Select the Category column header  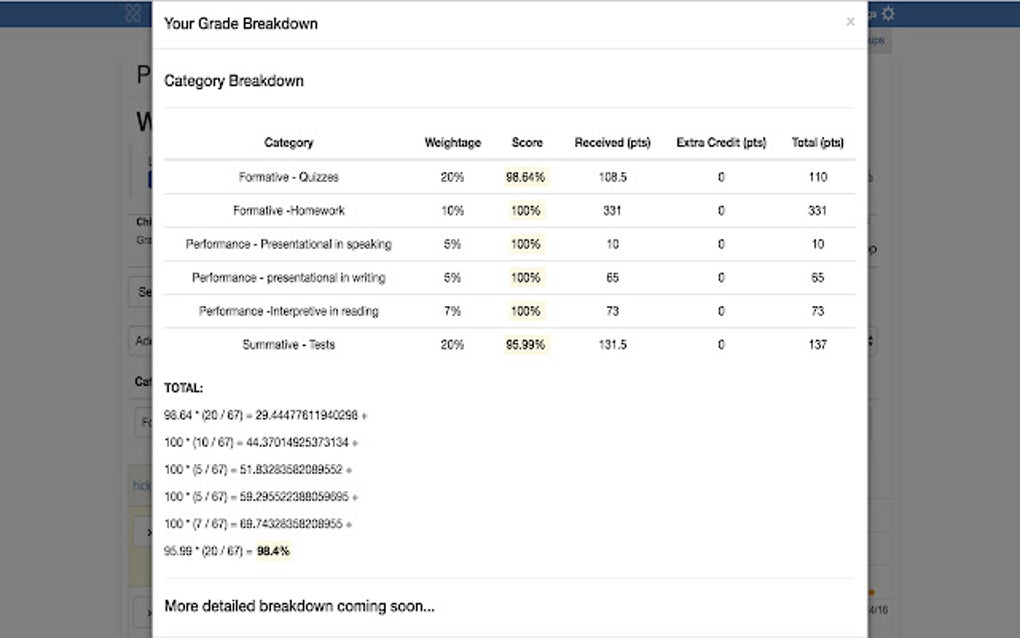click(288, 142)
